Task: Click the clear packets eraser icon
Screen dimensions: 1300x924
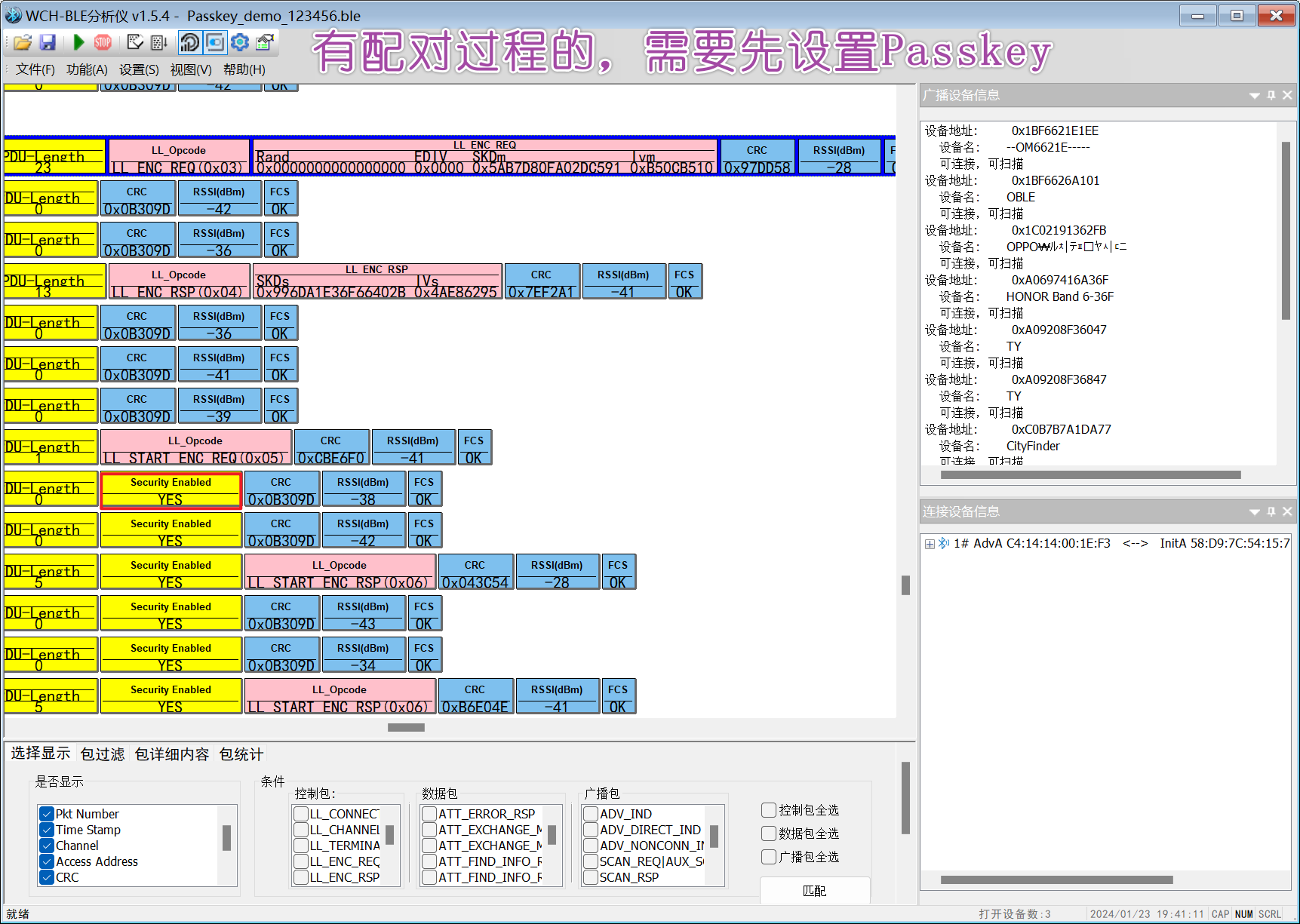Action: coord(135,43)
